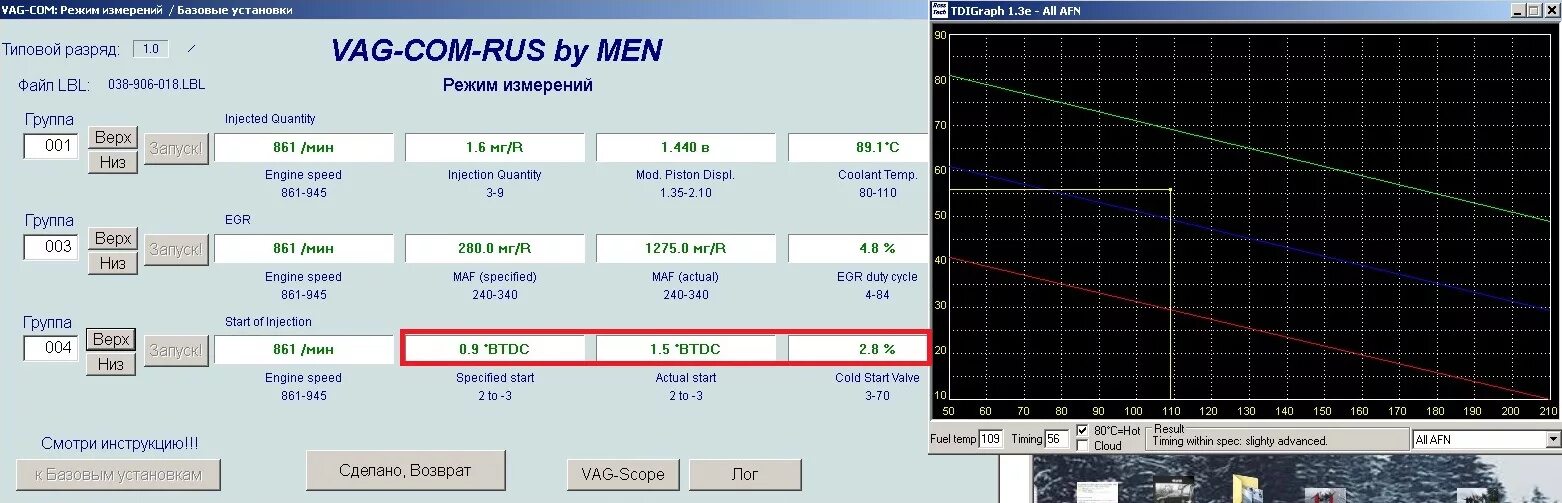The image size is (1562, 503).
Task: Select the 861 /мин value in group 004
Action: 304,349
